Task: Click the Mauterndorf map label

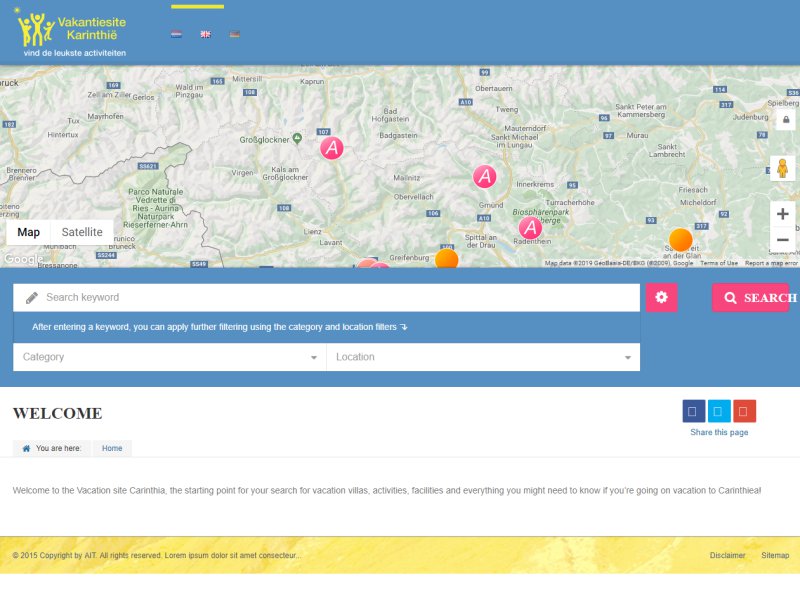Action: tap(525, 128)
